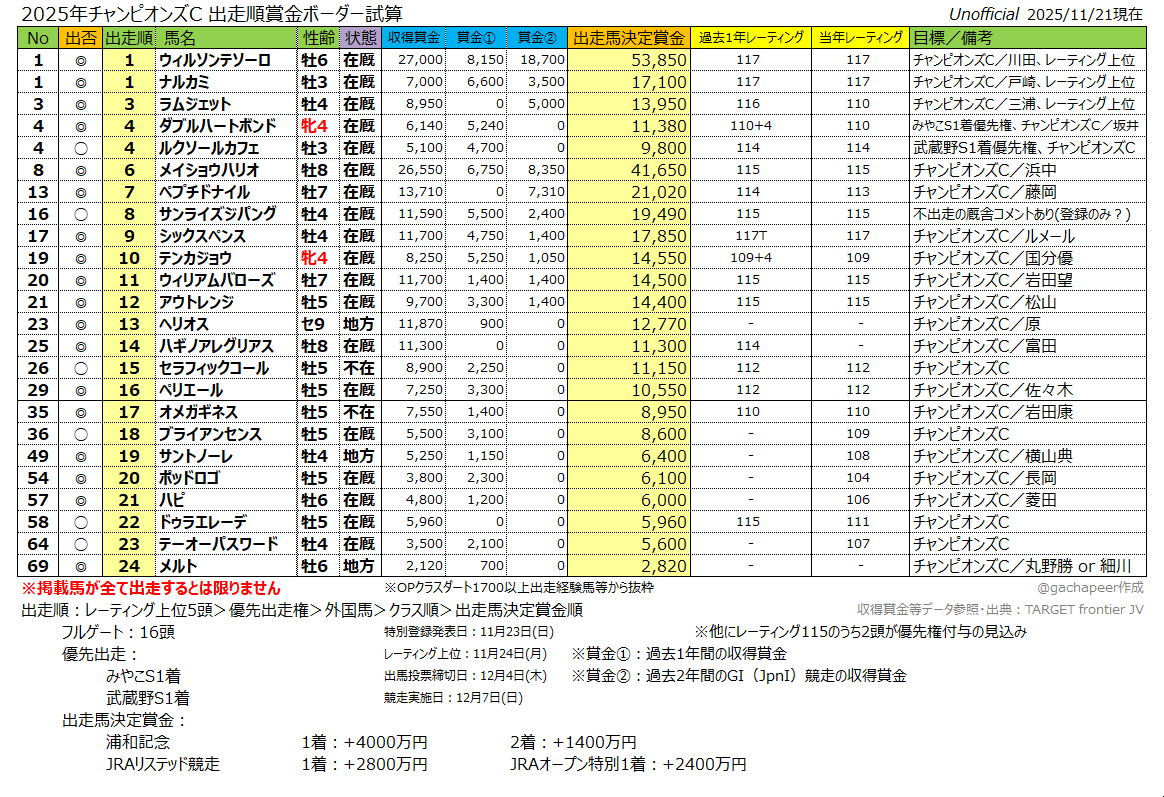This screenshot has width=1164, height=797.
Task: Click the 当年レーティング header cell
Action: (859, 38)
